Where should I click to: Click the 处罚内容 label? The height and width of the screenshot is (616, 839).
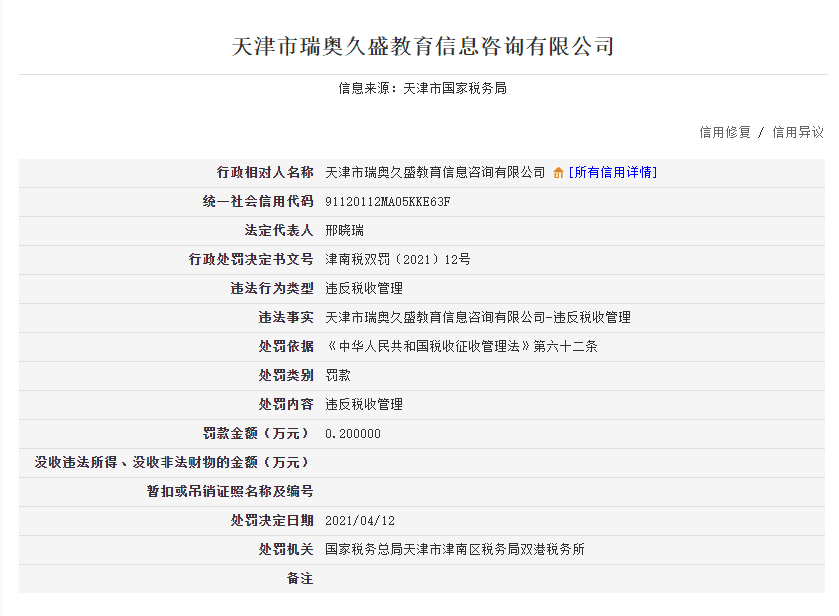tap(286, 404)
